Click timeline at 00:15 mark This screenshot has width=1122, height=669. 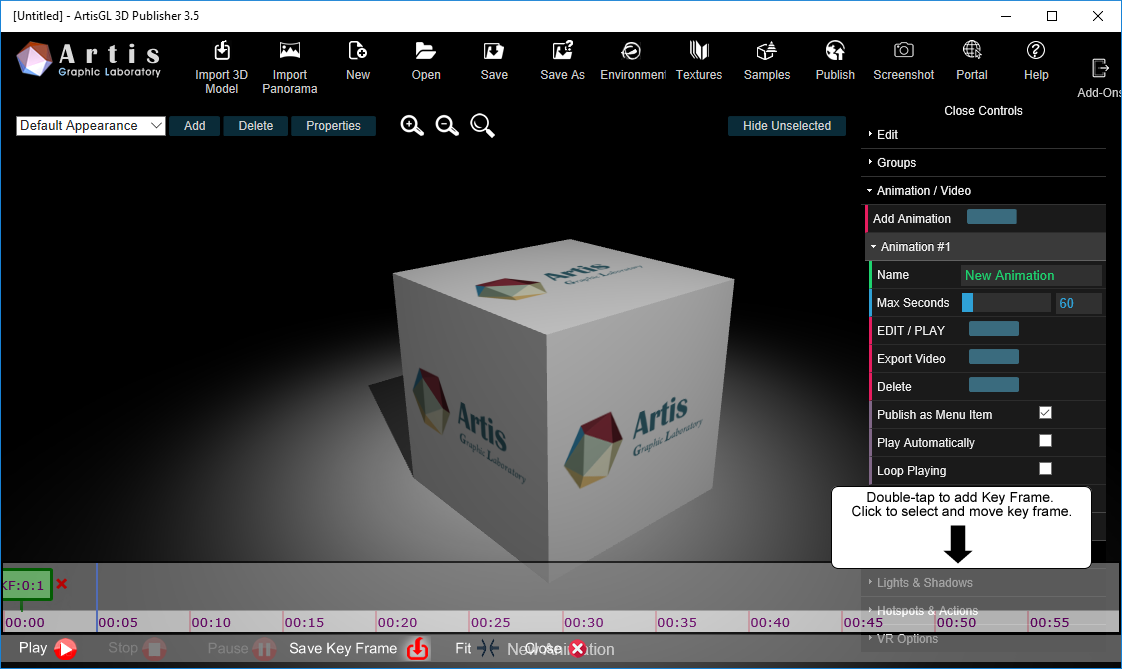[304, 622]
